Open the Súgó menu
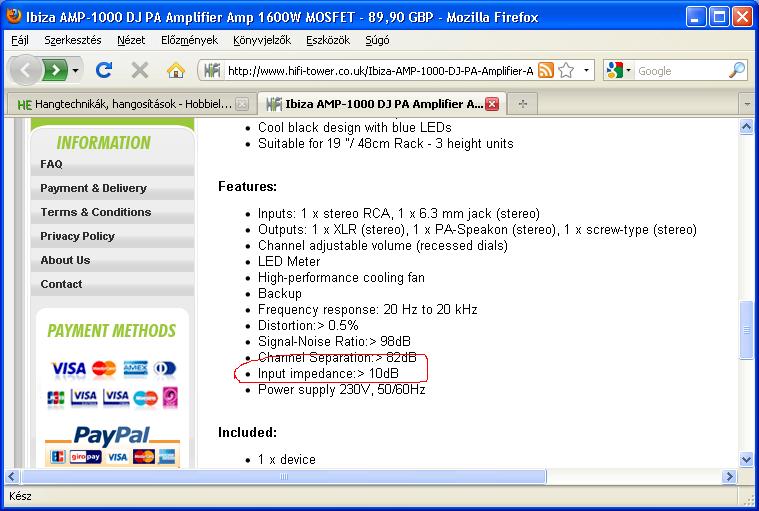The image size is (759, 511). 377,40
